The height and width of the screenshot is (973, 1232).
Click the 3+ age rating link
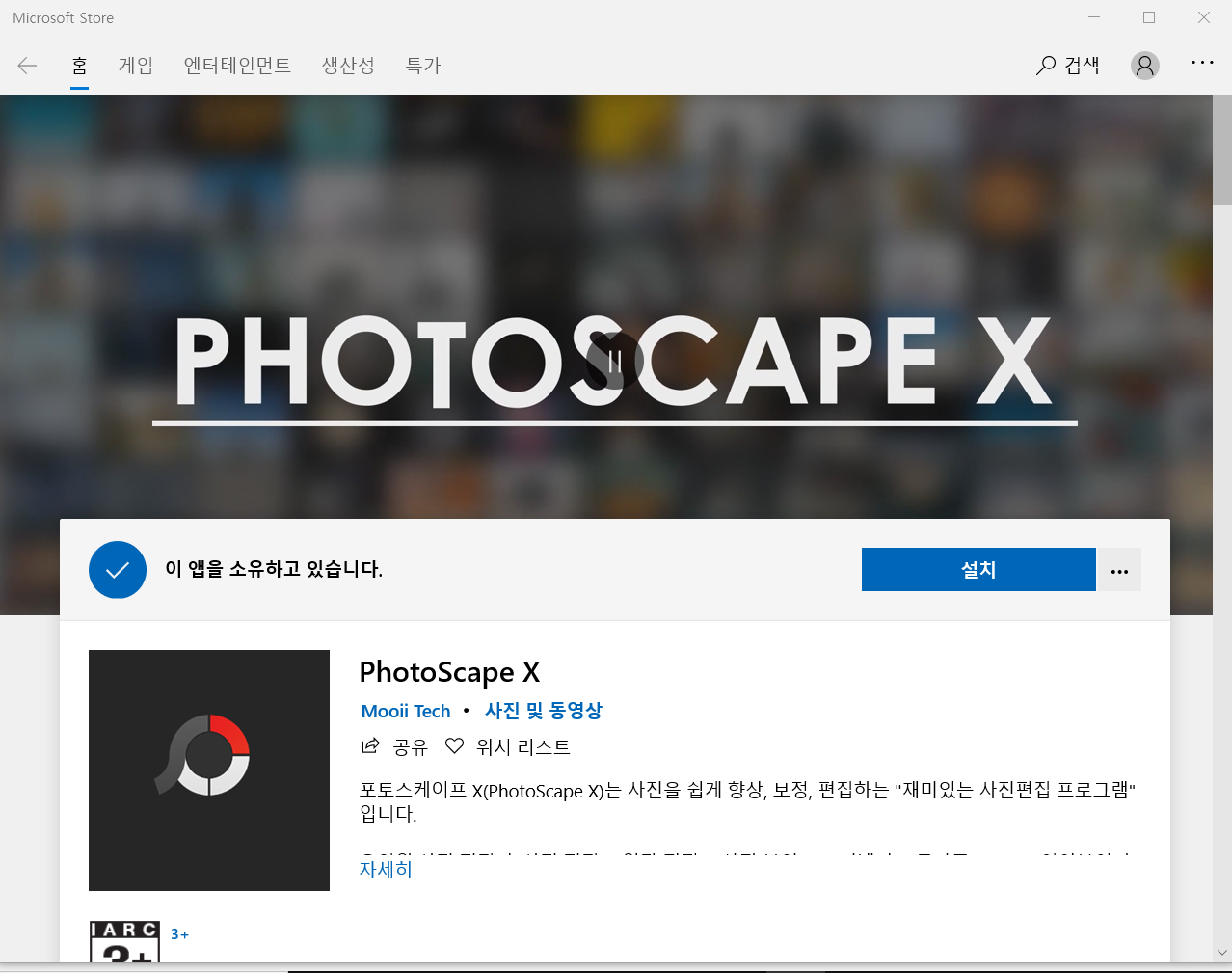point(180,934)
